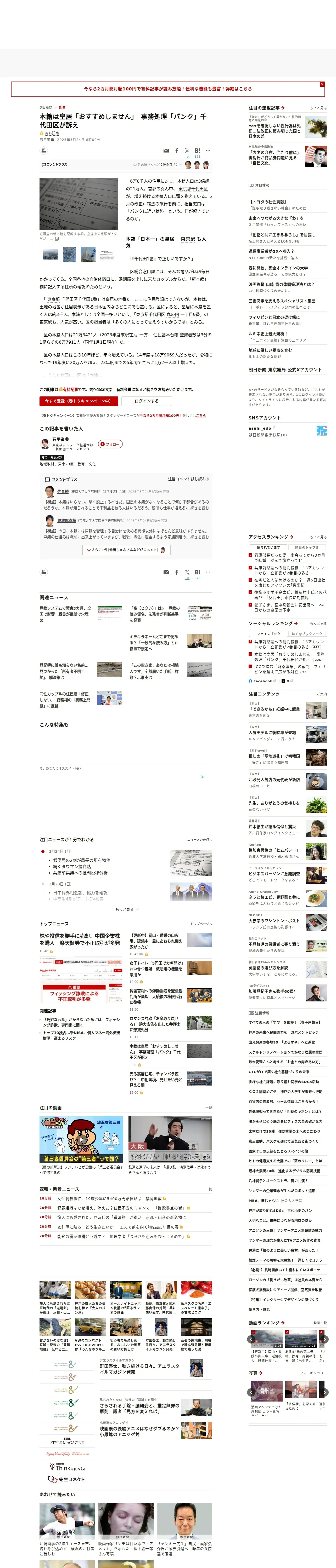Expand 続きを読む on 曽我部真裕's comment

198,537
